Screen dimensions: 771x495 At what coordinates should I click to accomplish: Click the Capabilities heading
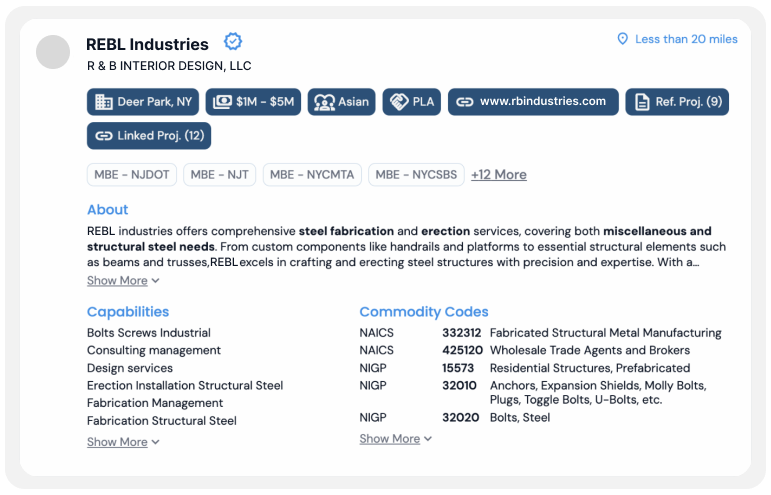tap(128, 312)
